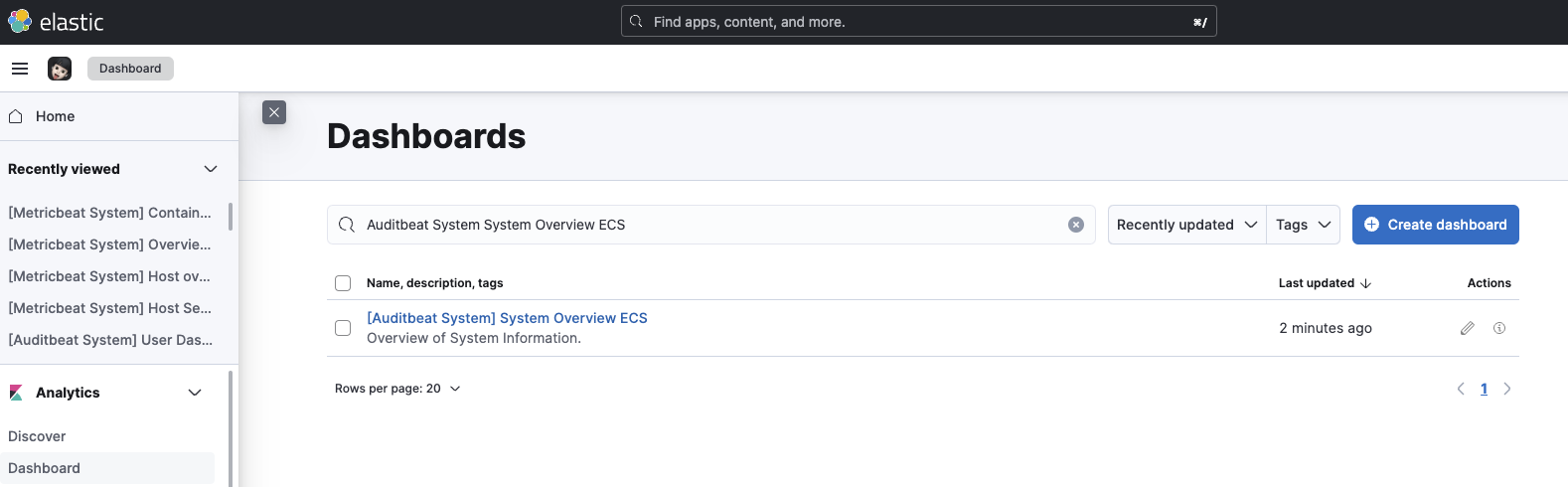Click 'Overview of System Information.' description
The height and width of the screenshot is (487, 1568).
[474, 338]
